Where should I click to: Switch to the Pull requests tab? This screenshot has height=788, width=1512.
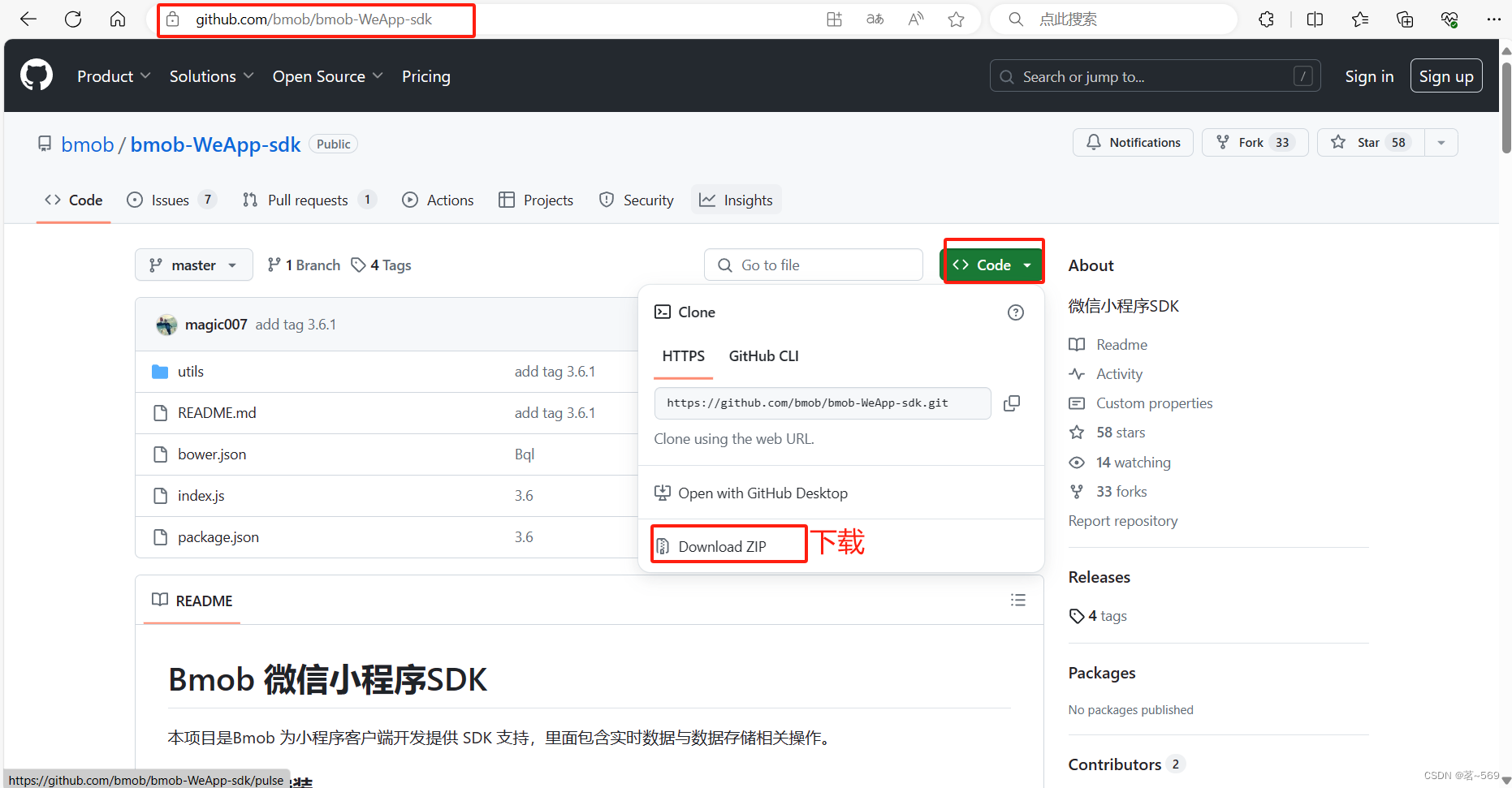[x=309, y=200]
